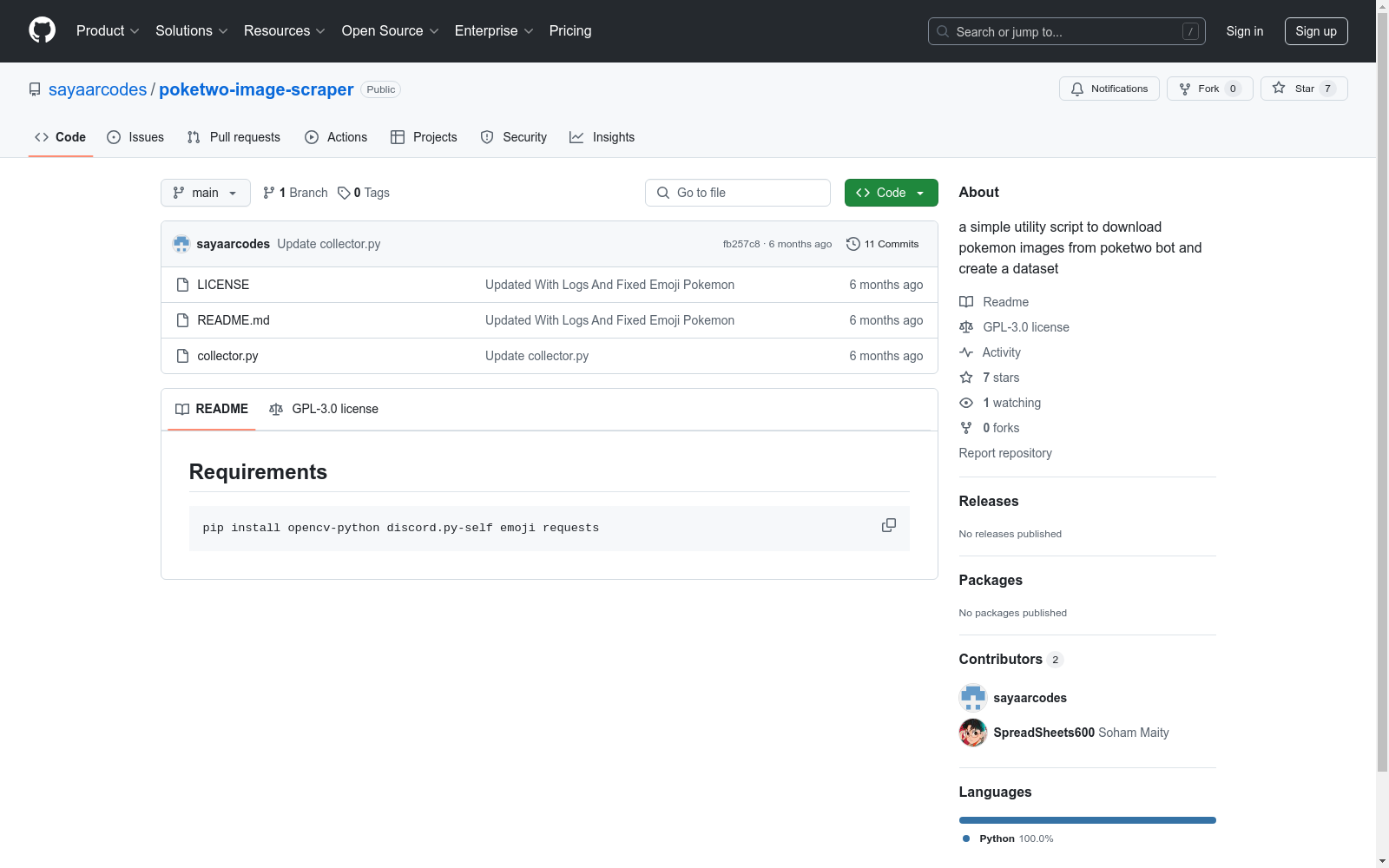This screenshot has height=868, width=1389.
Task: Switch to the Insights tab
Action: (x=602, y=137)
